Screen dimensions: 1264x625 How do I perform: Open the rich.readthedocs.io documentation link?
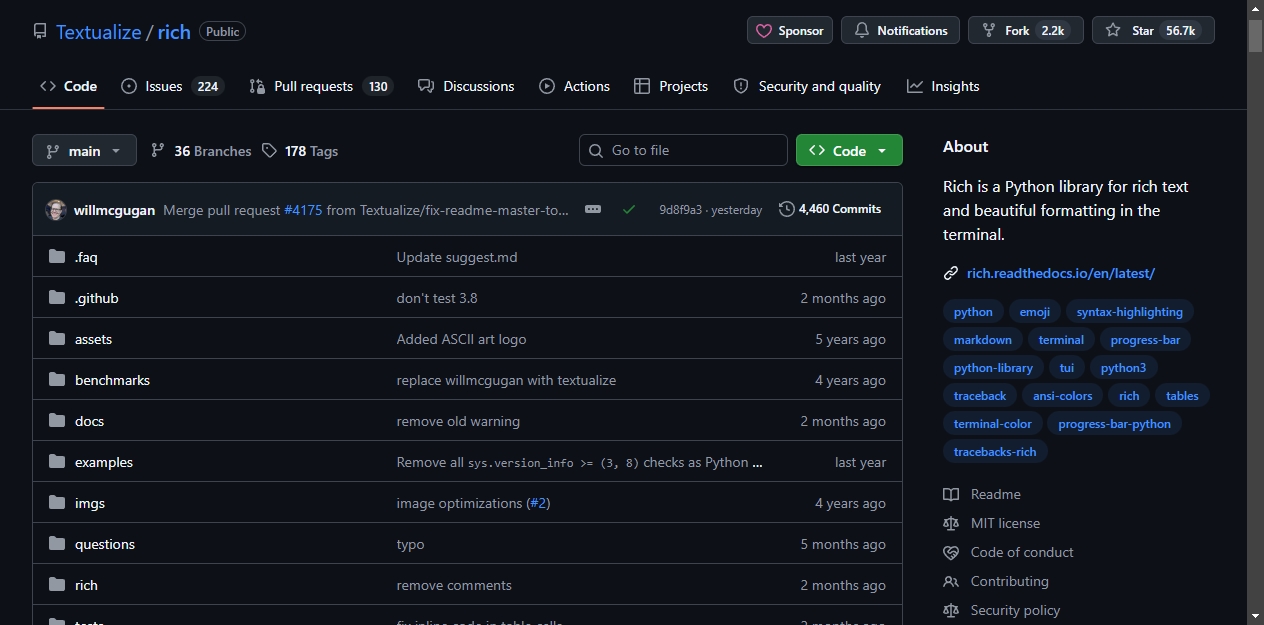(x=1060, y=273)
